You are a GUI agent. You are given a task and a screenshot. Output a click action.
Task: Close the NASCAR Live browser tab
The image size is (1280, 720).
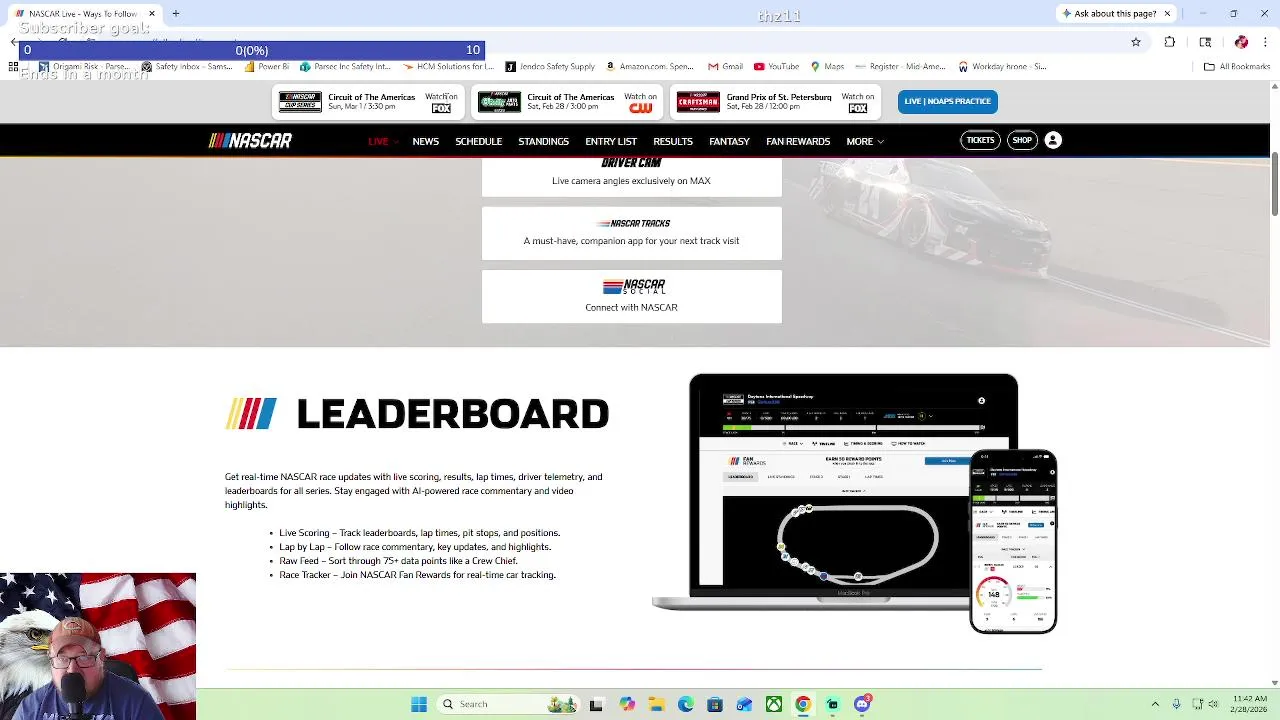click(x=152, y=14)
